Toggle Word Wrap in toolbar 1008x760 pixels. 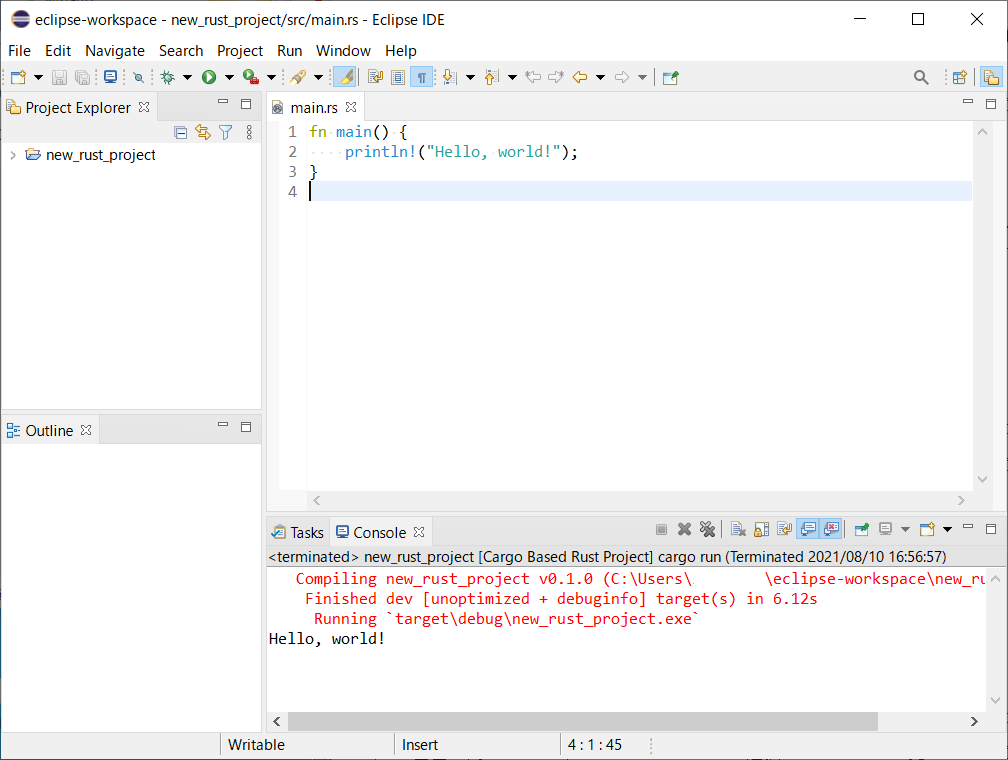[x=375, y=77]
